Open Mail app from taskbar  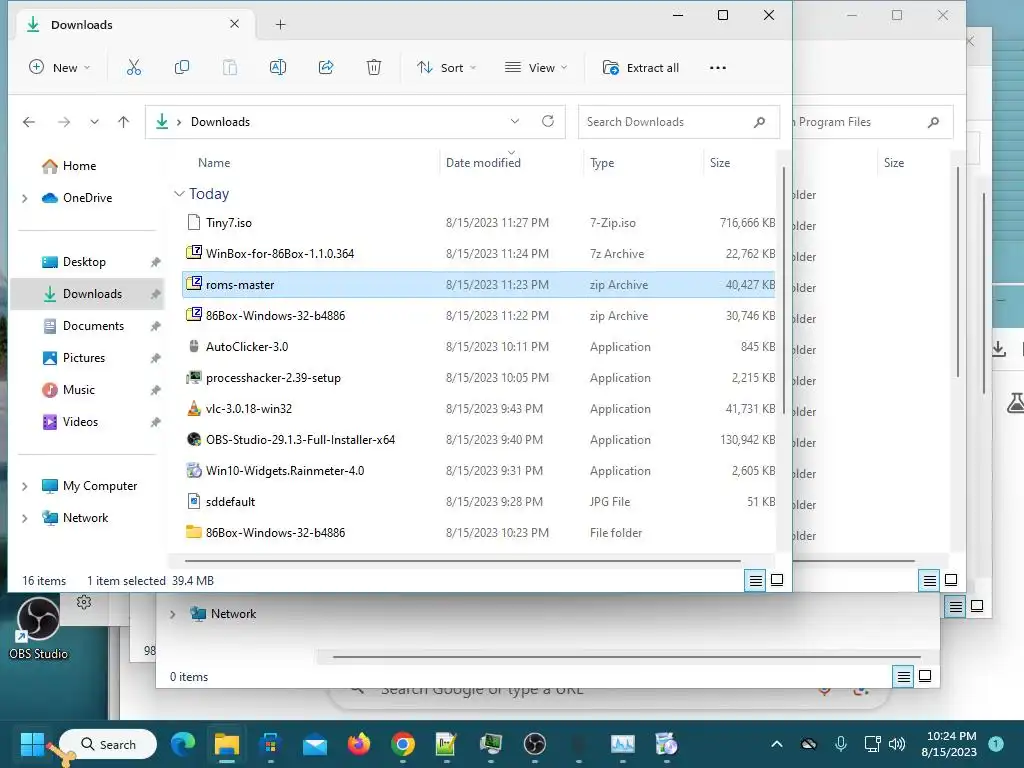(315, 744)
